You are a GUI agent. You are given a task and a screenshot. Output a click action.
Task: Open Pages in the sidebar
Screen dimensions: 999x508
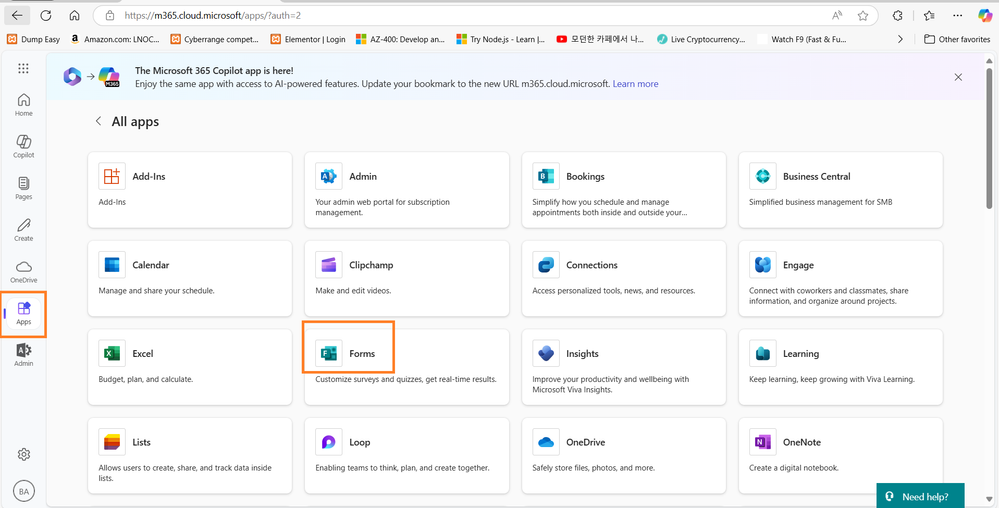pos(24,189)
